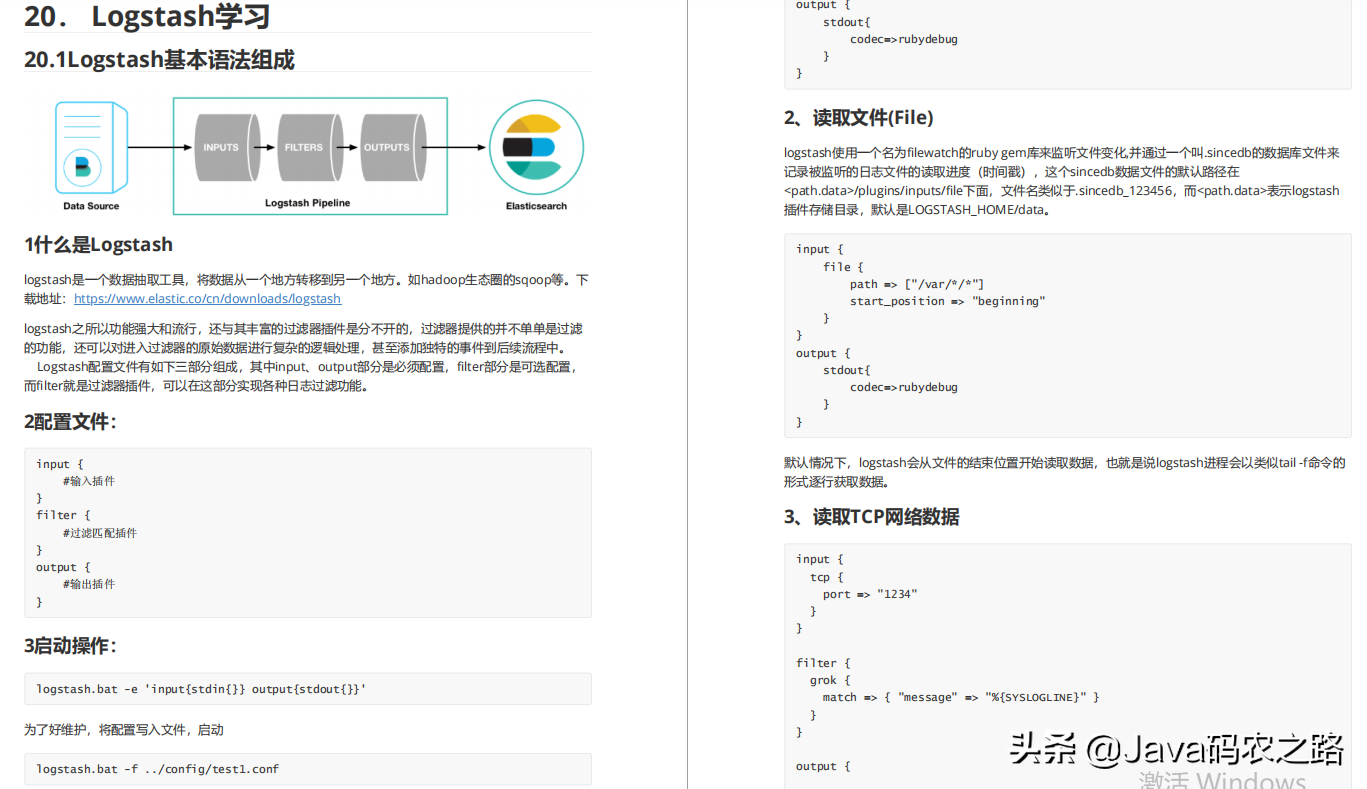Image resolution: width=1367 pixels, height=789 pixels.
Task: Click the Elasticsearch logo in the diagram
Action: 536,147
